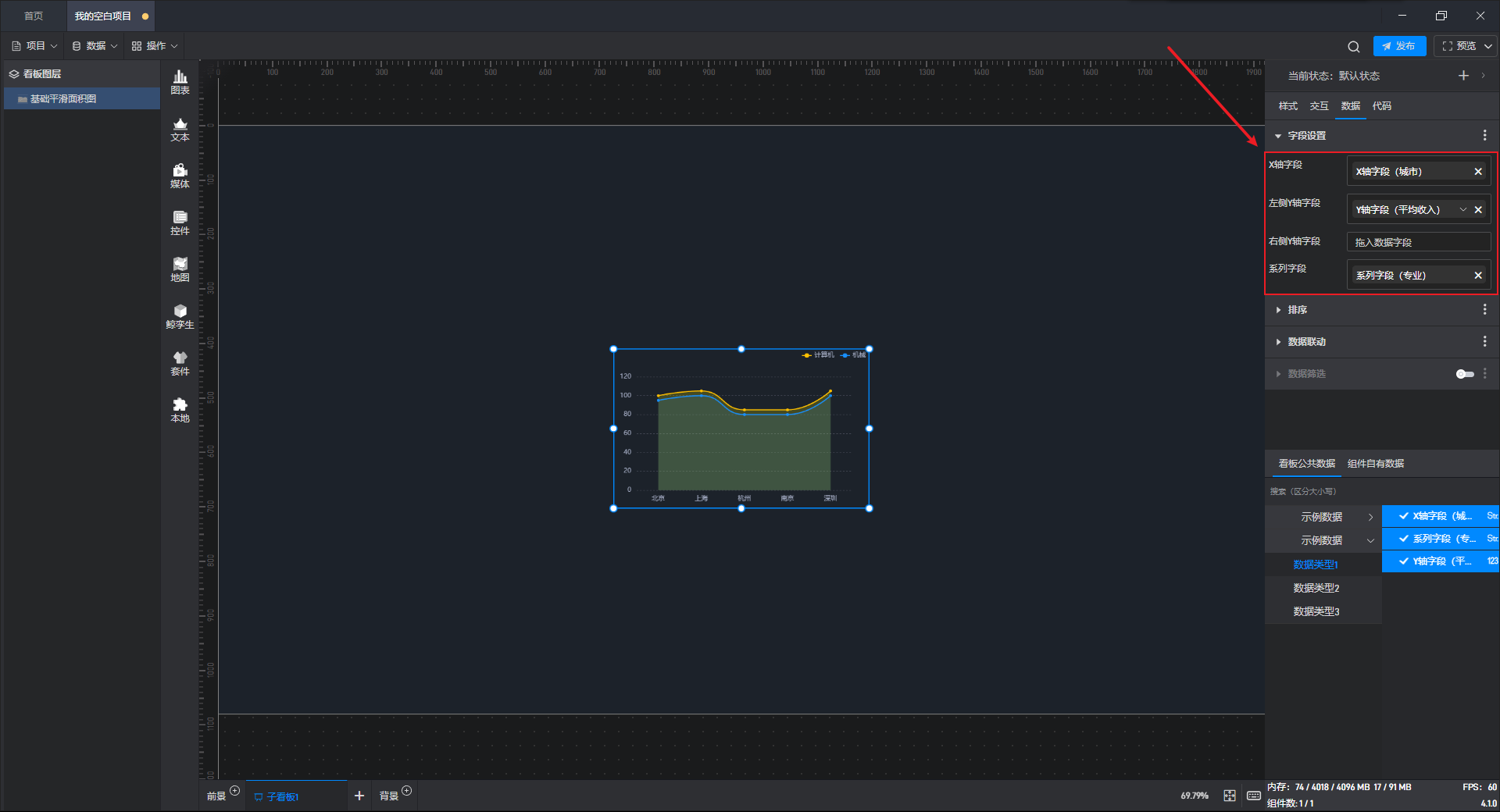Collapse the 字段设置 section
The image size is (1500, 812).
click(1278, 136)
